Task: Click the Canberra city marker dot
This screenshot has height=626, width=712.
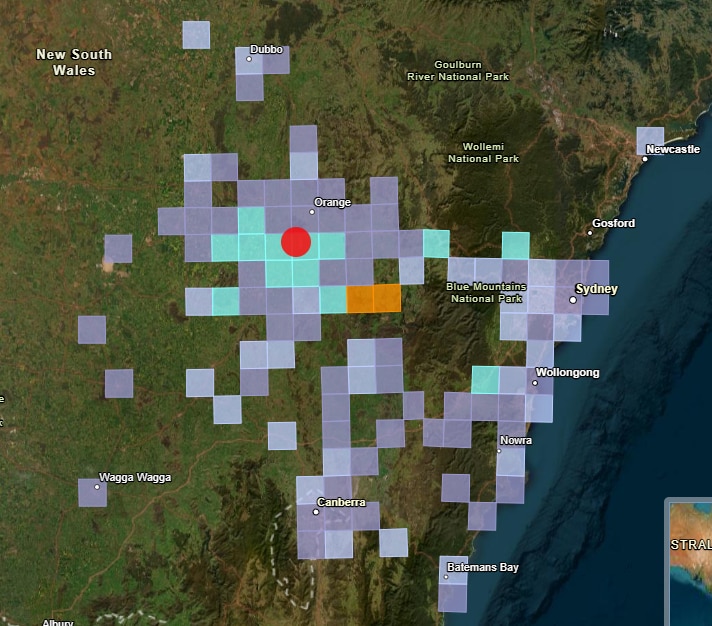Action: (316, 512)
